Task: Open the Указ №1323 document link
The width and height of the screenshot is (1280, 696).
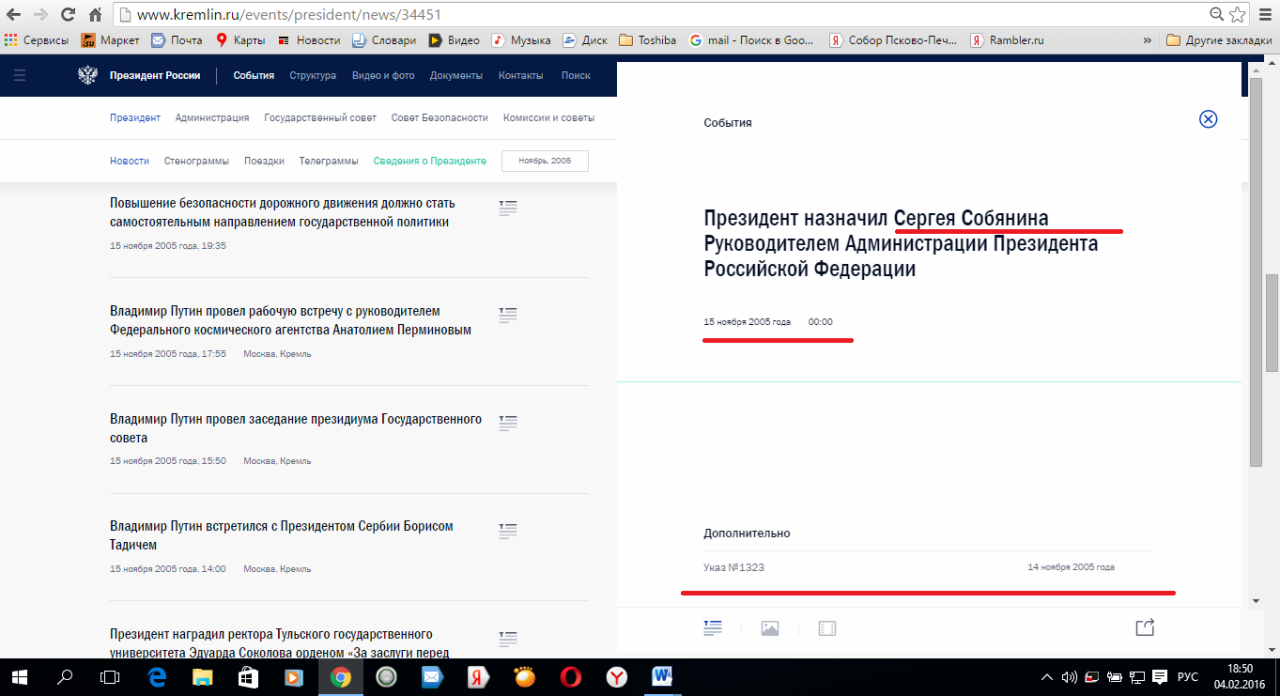Action: pos(734,567)
